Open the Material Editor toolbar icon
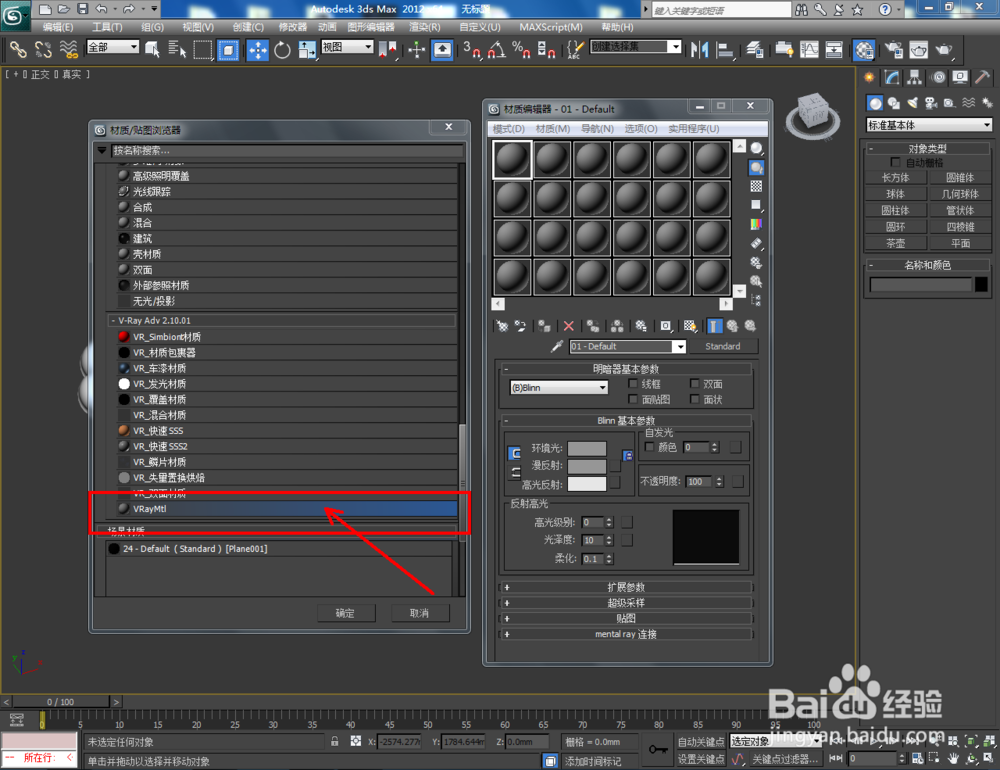The image size is (1000, 770). [864, 50]
